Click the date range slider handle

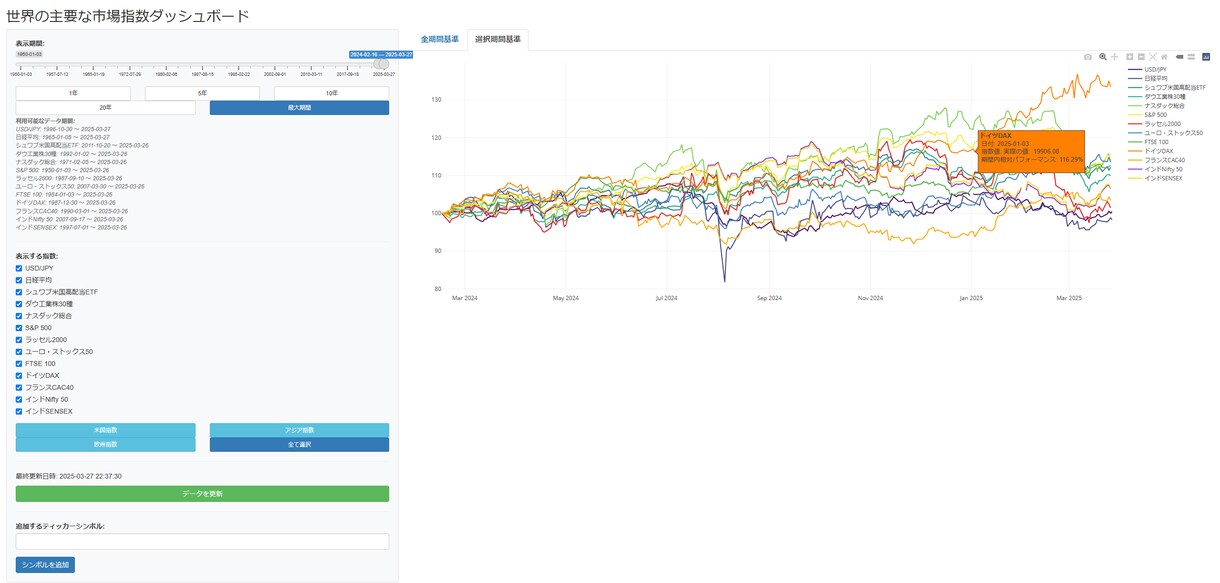tap(381, 64)
